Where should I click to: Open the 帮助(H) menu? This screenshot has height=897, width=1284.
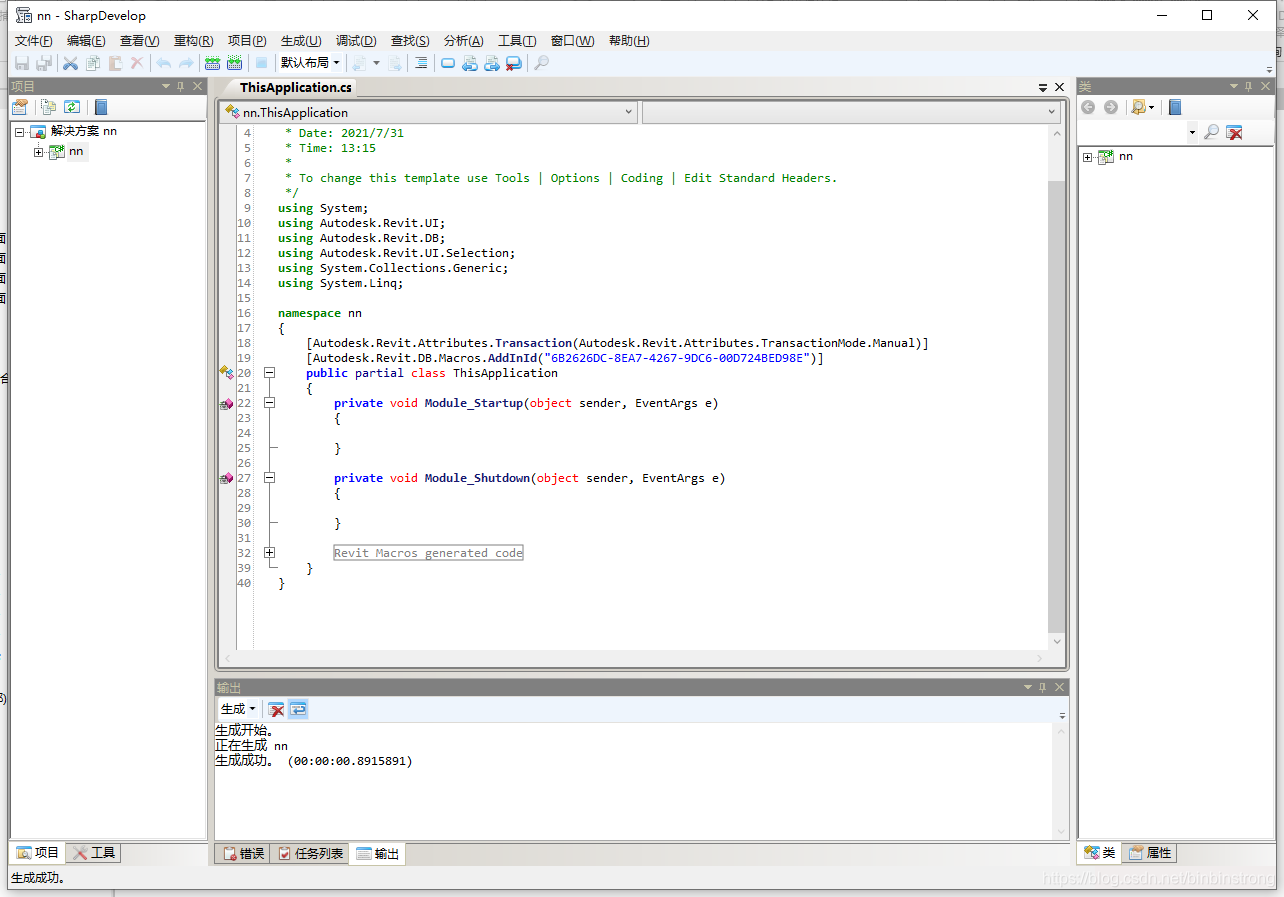(x=629, y=41)
